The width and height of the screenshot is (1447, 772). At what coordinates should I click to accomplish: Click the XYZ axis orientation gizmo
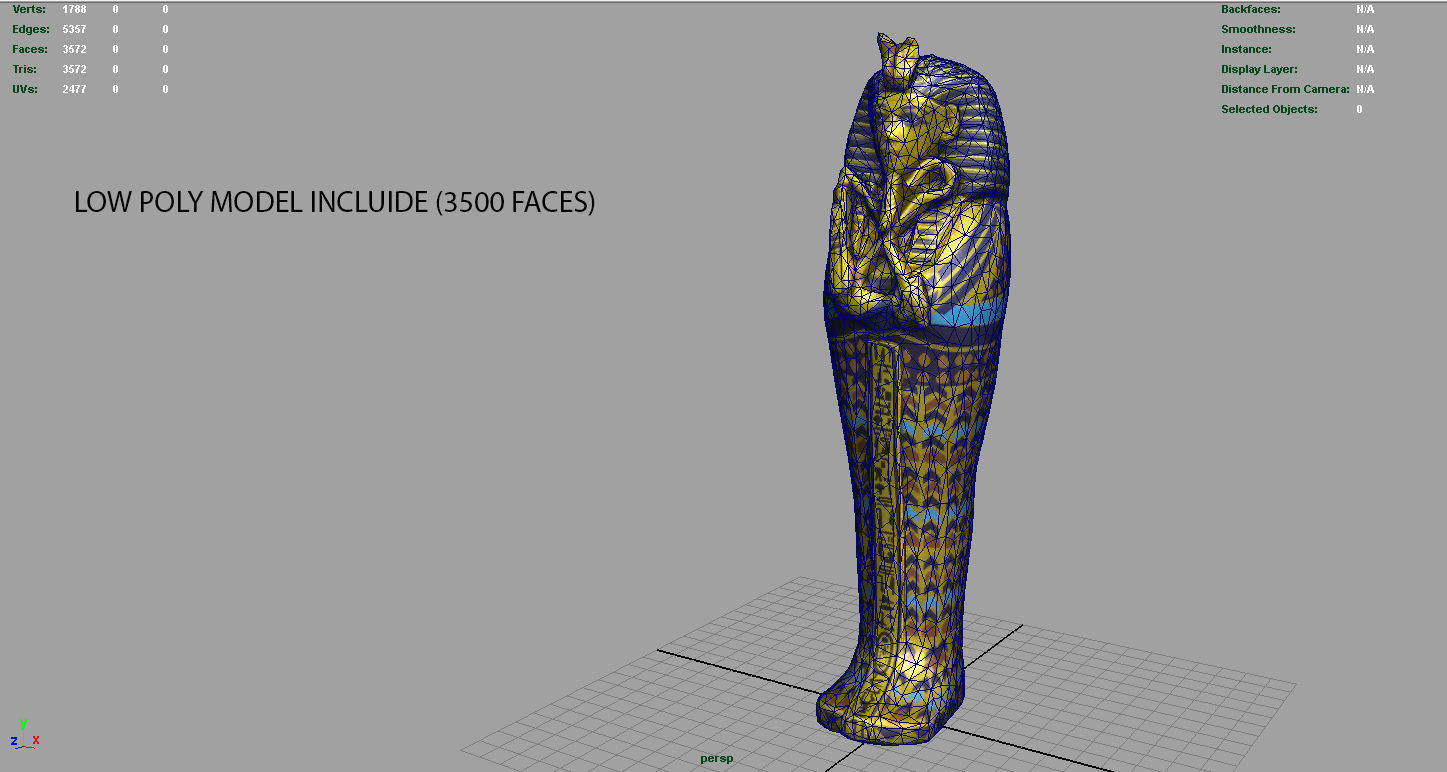[x=24, y=735]
